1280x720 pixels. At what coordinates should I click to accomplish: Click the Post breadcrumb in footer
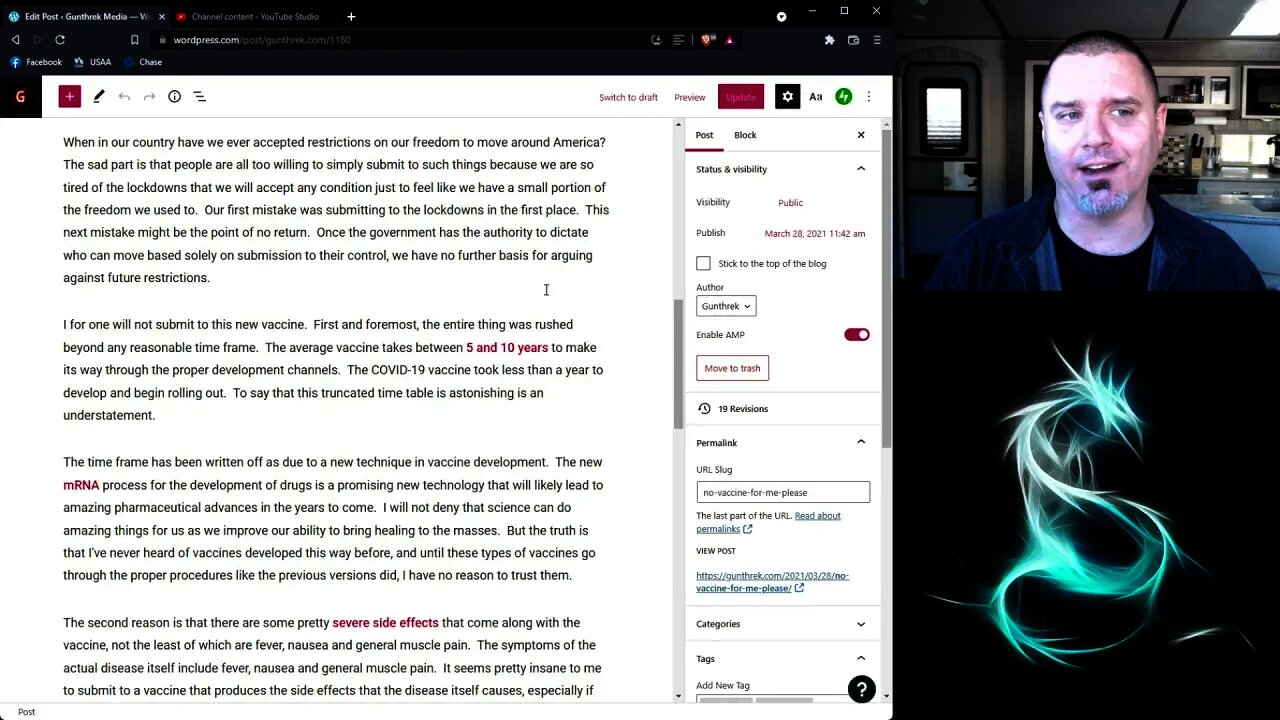pos(26,712)
